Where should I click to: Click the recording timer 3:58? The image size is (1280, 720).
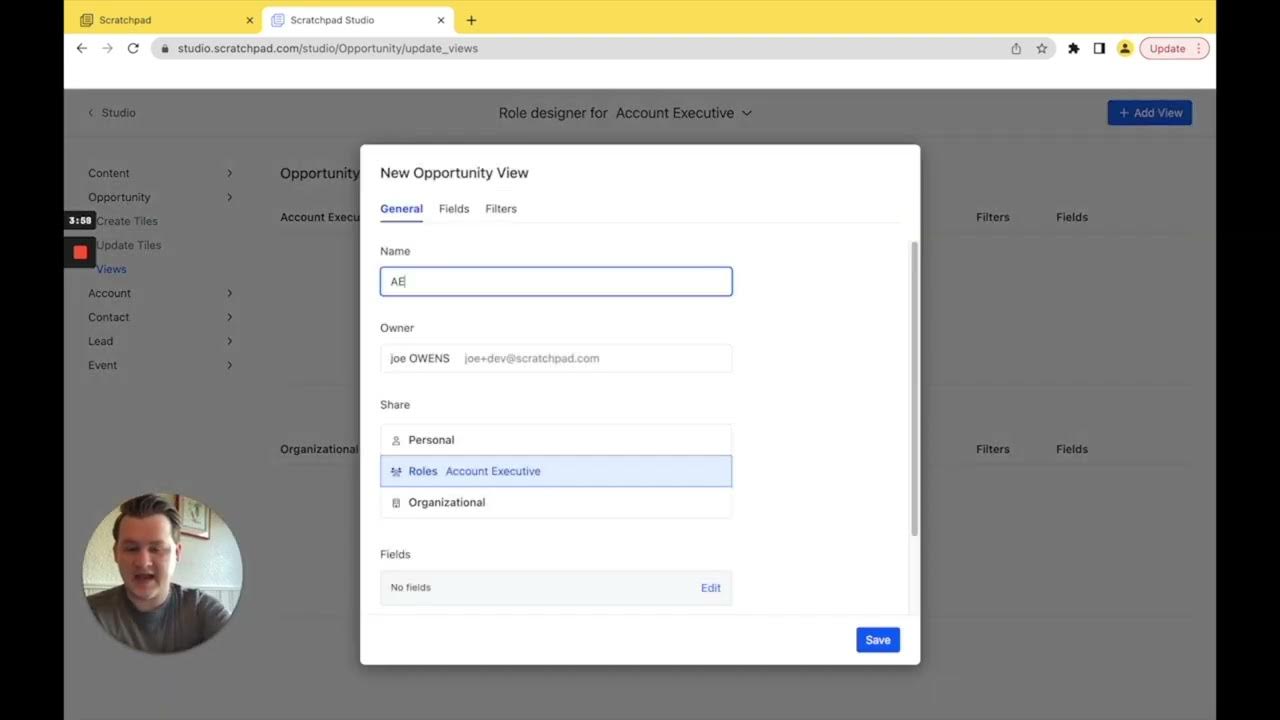[x=80, y=221]
